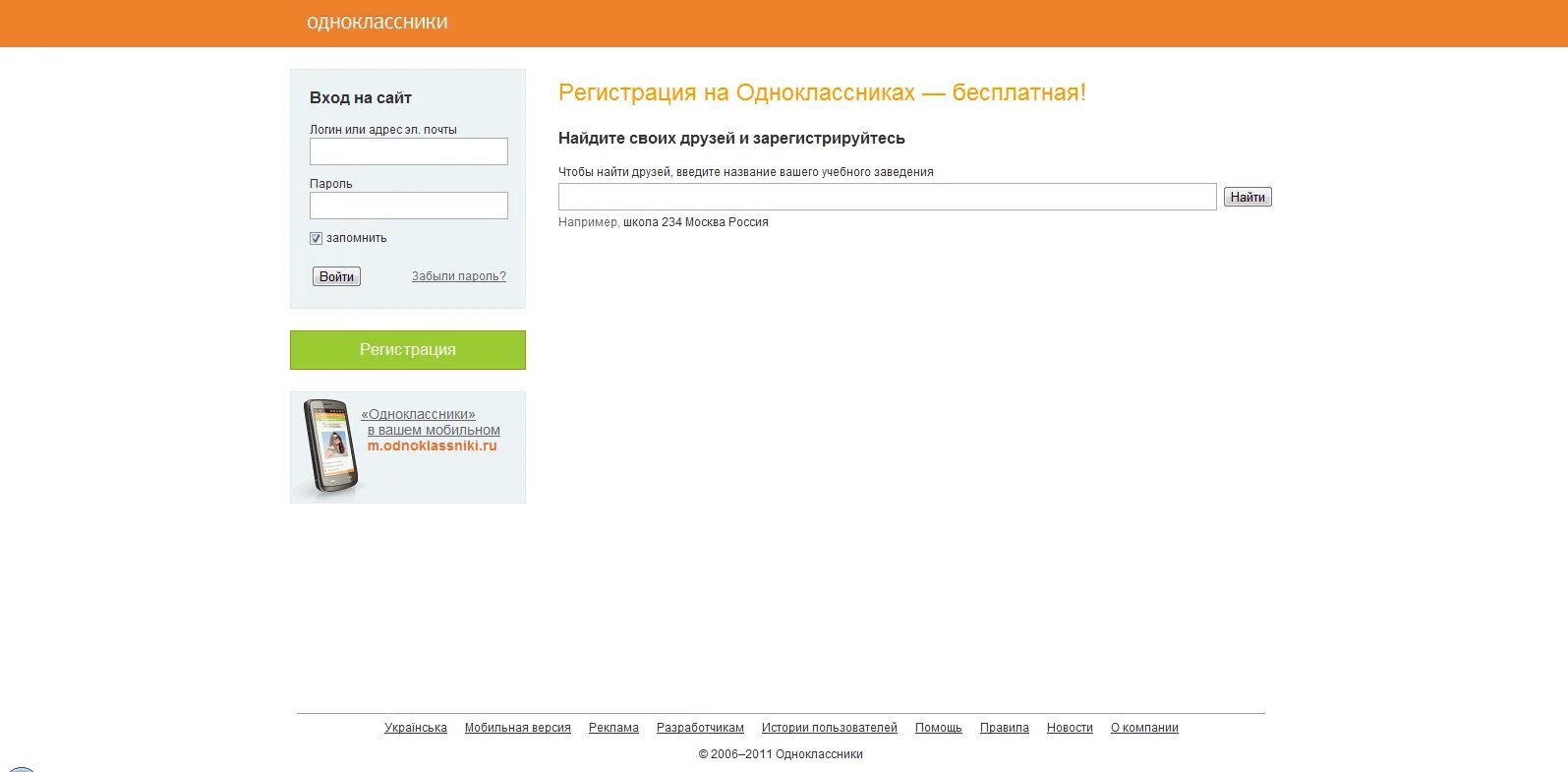
Task: Click the Войти button
Action: click(x=336, y=276)
